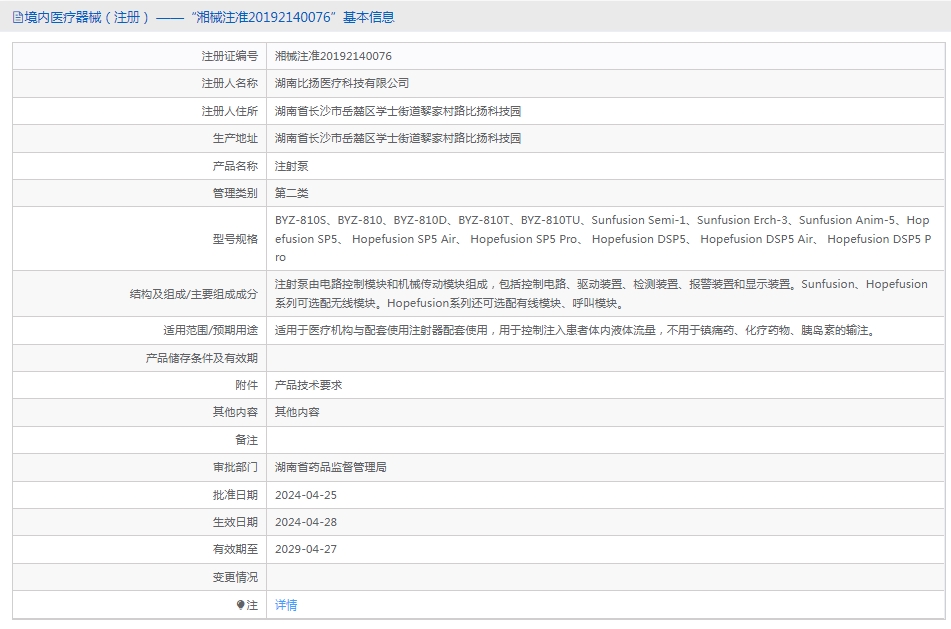Select the 适用于医疗机构 intended use text

(x=576, y=330)
